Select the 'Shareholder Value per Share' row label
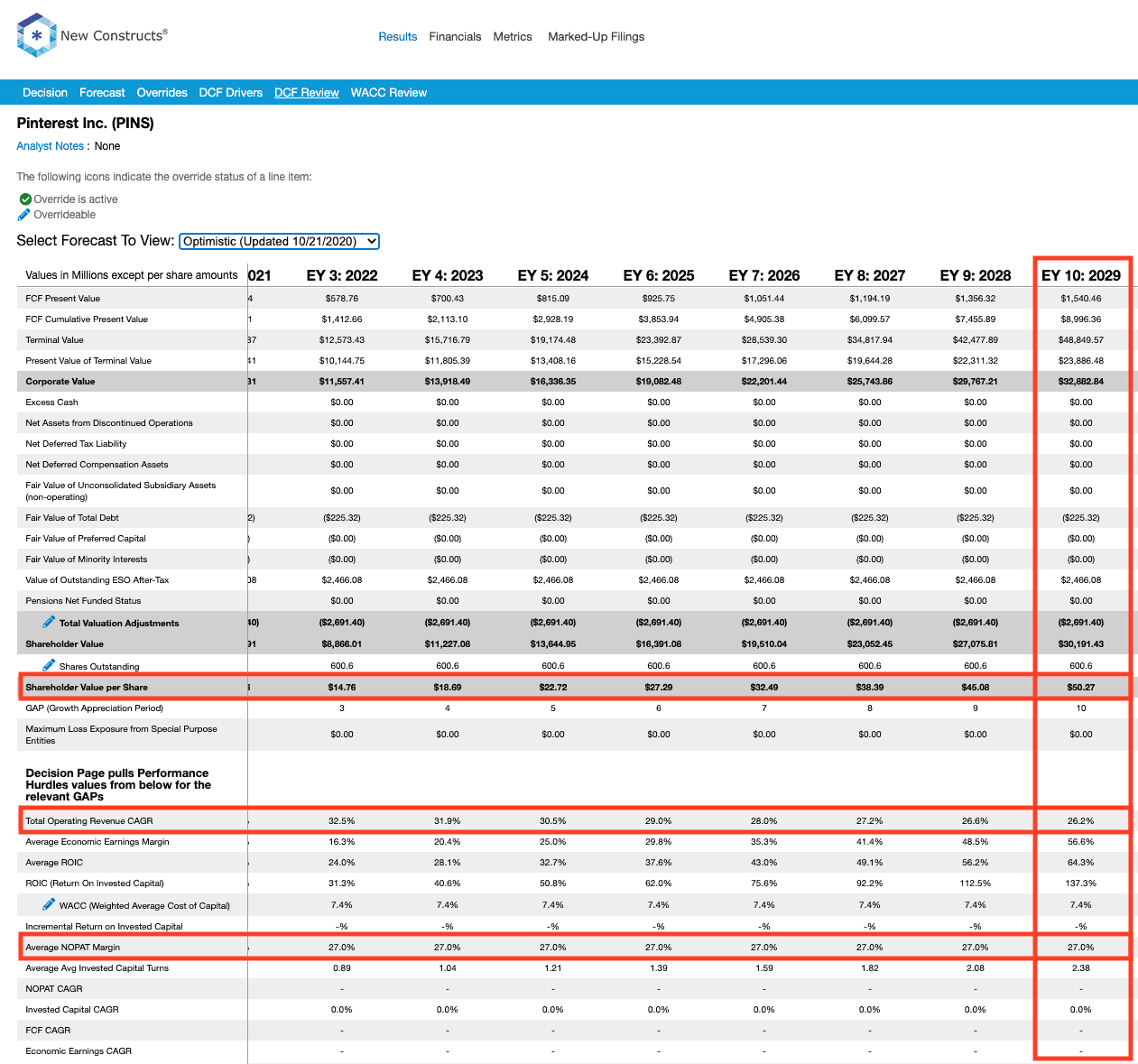 (87, 688)
